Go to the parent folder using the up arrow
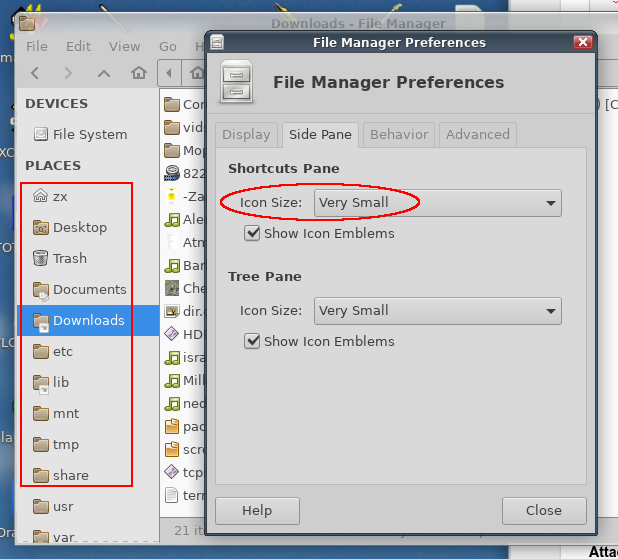This screenshot has height=559, width=618. click(x=105, y=73)
